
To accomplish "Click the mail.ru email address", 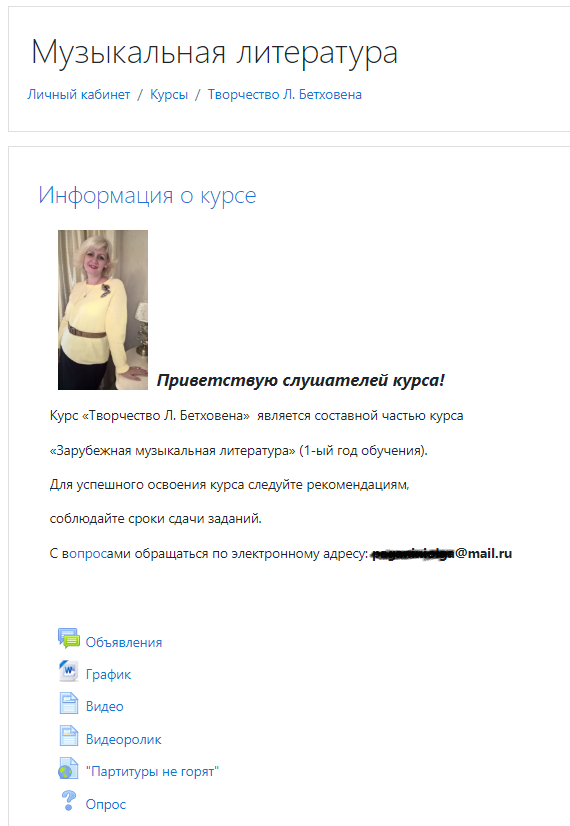I will pos(441,554).
